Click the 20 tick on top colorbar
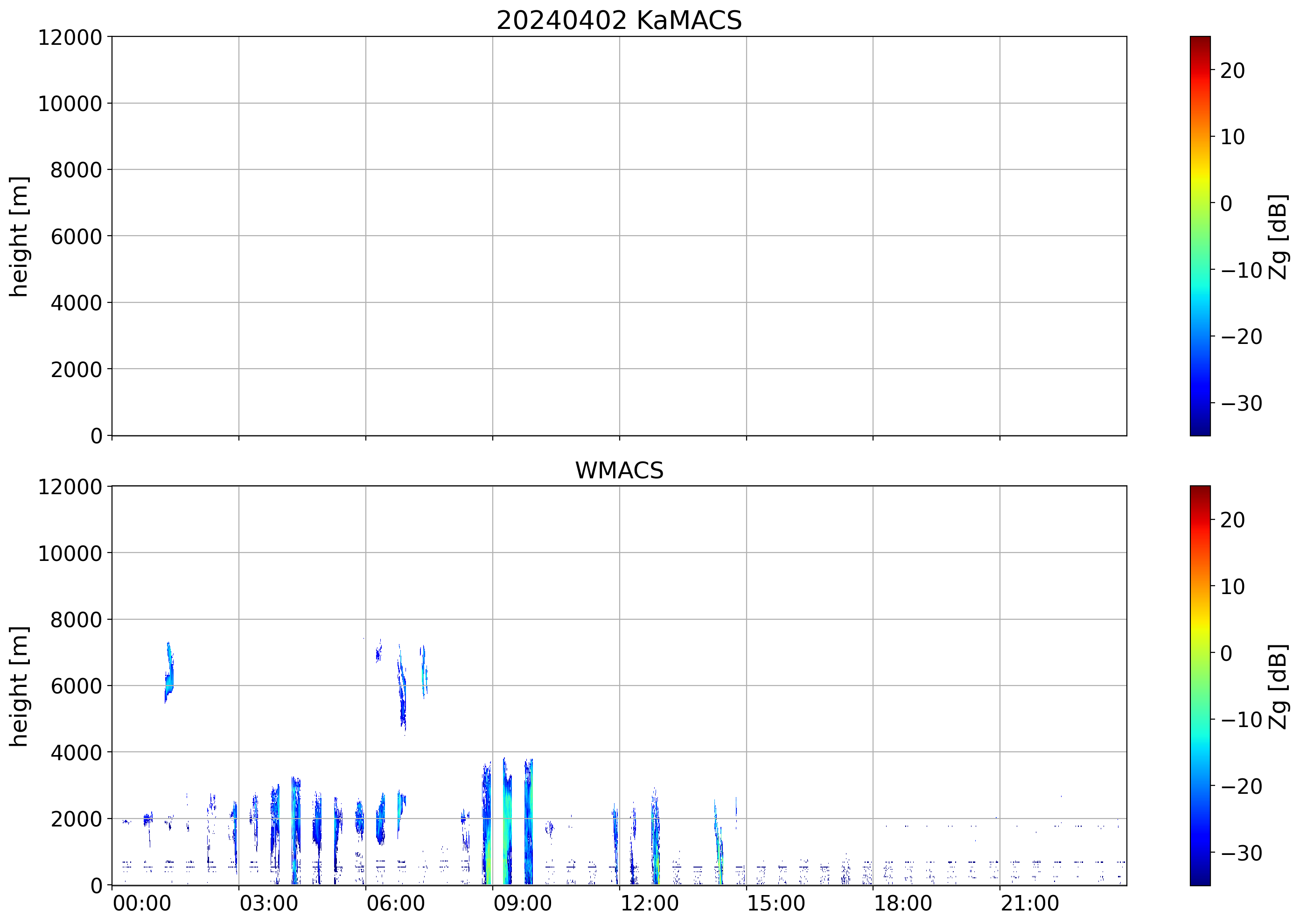 point(1232,70)
